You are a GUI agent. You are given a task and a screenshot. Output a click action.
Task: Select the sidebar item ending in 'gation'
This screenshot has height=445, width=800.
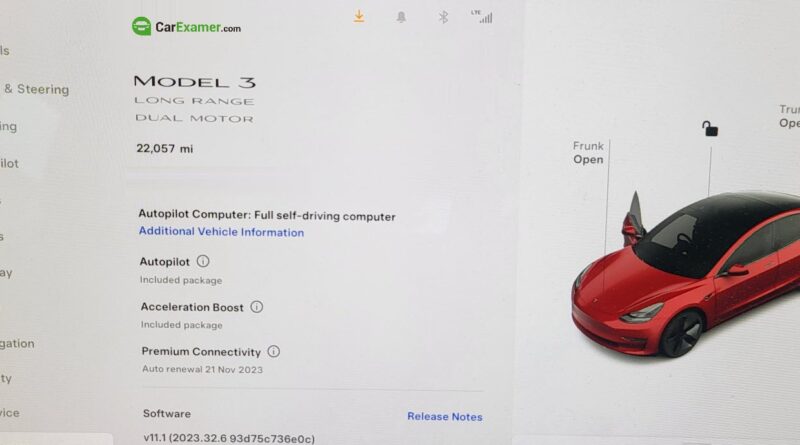tap(17, 343)
